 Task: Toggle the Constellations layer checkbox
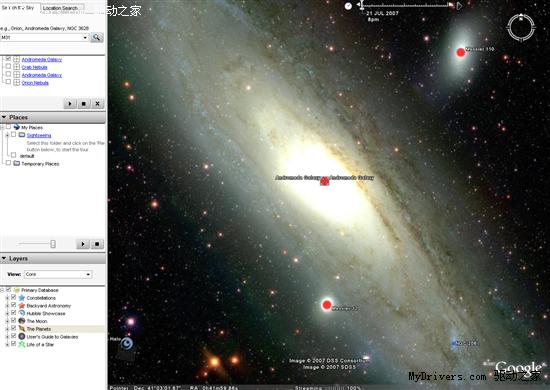(x=14, y=297)
